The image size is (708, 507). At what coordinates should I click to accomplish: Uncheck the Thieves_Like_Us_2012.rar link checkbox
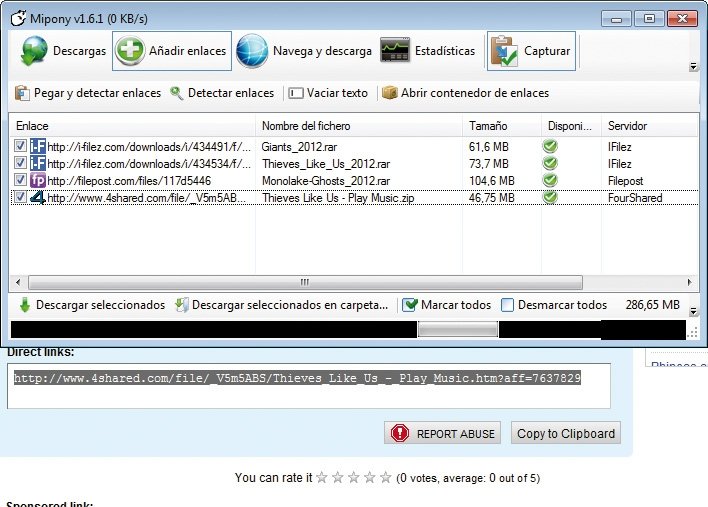(x=20, y=163)
